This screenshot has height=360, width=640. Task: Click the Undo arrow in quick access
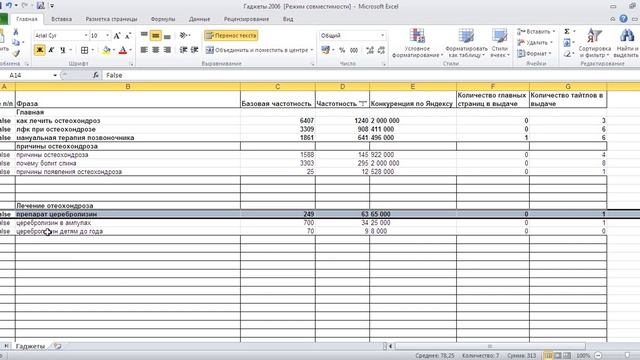(x=9, y=6)
